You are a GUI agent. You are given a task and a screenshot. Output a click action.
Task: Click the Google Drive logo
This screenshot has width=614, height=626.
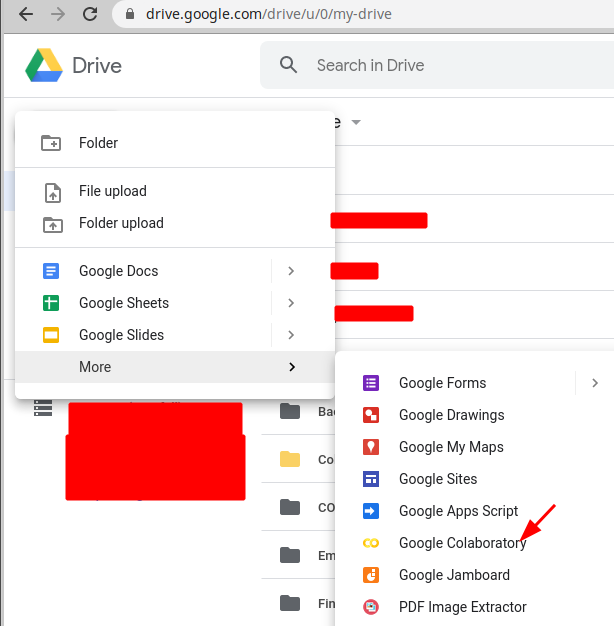click(44, 65)
